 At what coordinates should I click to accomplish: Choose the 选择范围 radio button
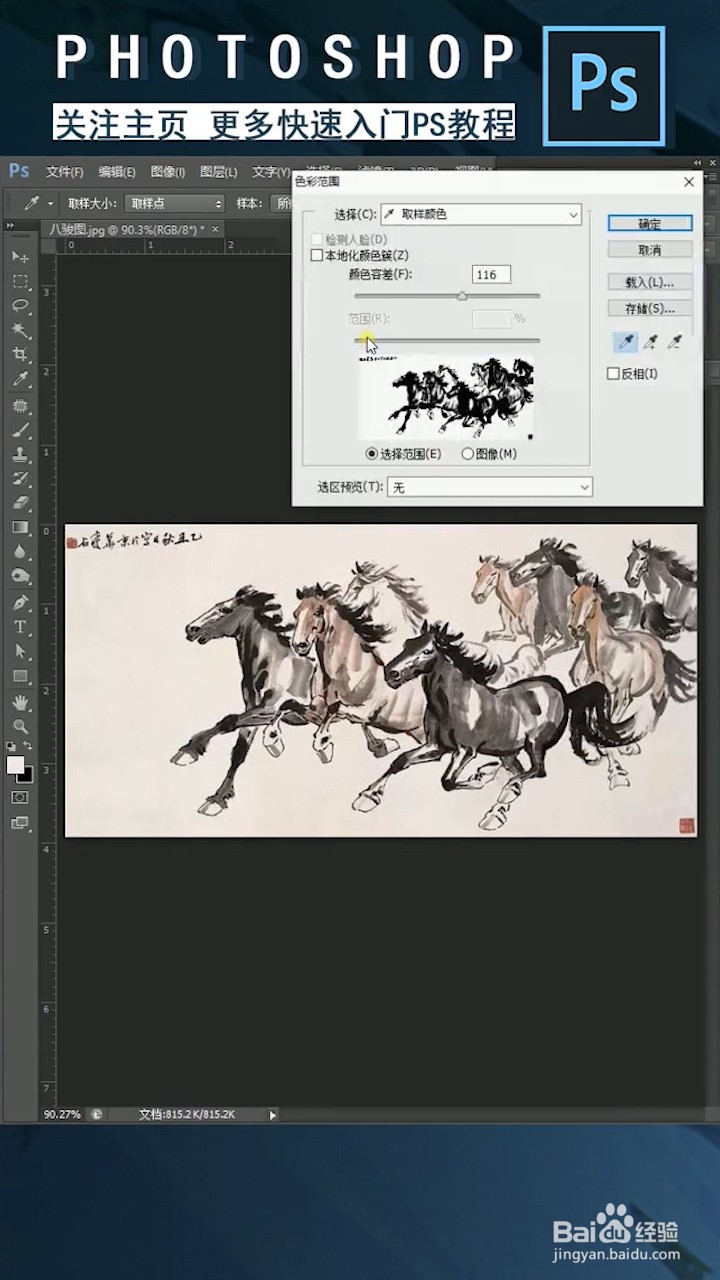pyautogui.click(x=372, y=454)
